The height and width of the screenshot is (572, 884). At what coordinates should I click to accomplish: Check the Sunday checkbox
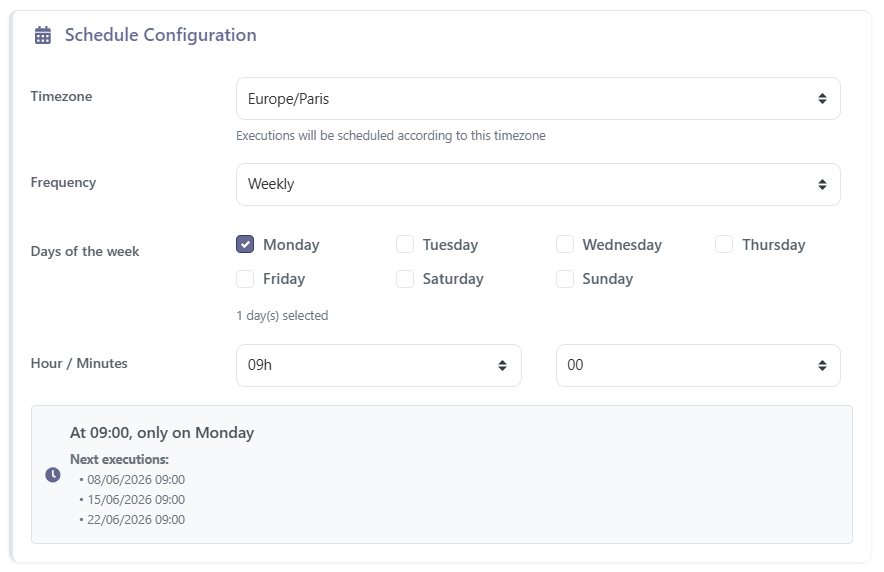click(565, 279)
